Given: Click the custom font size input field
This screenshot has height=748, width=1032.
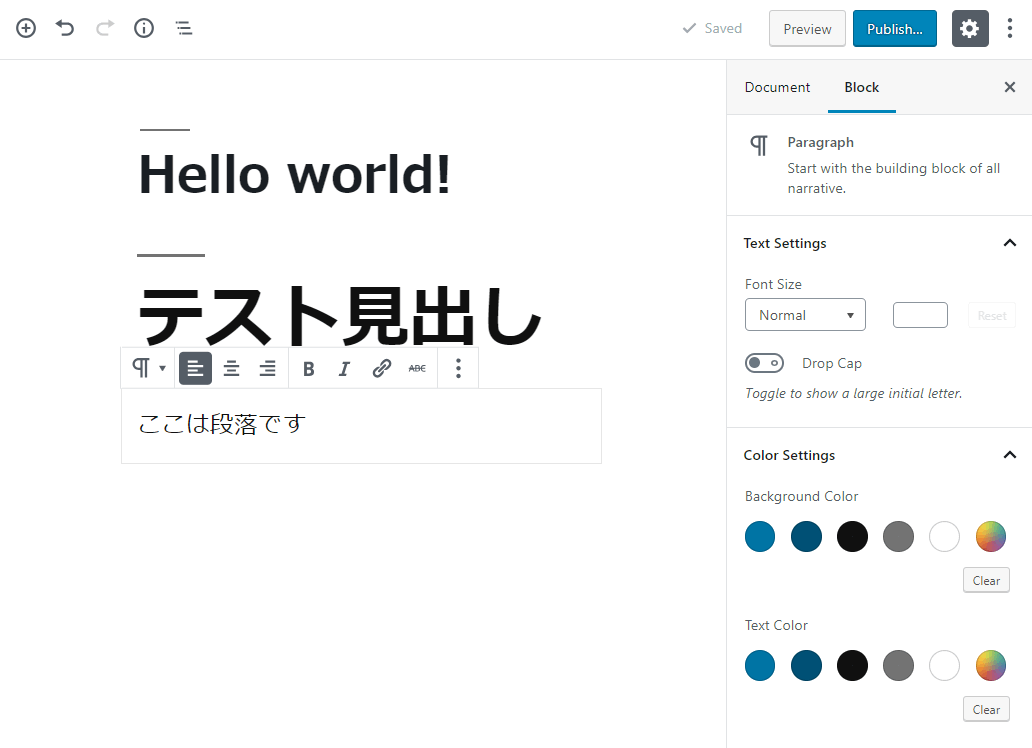Looking at the screenshot, I should (920, 315).
